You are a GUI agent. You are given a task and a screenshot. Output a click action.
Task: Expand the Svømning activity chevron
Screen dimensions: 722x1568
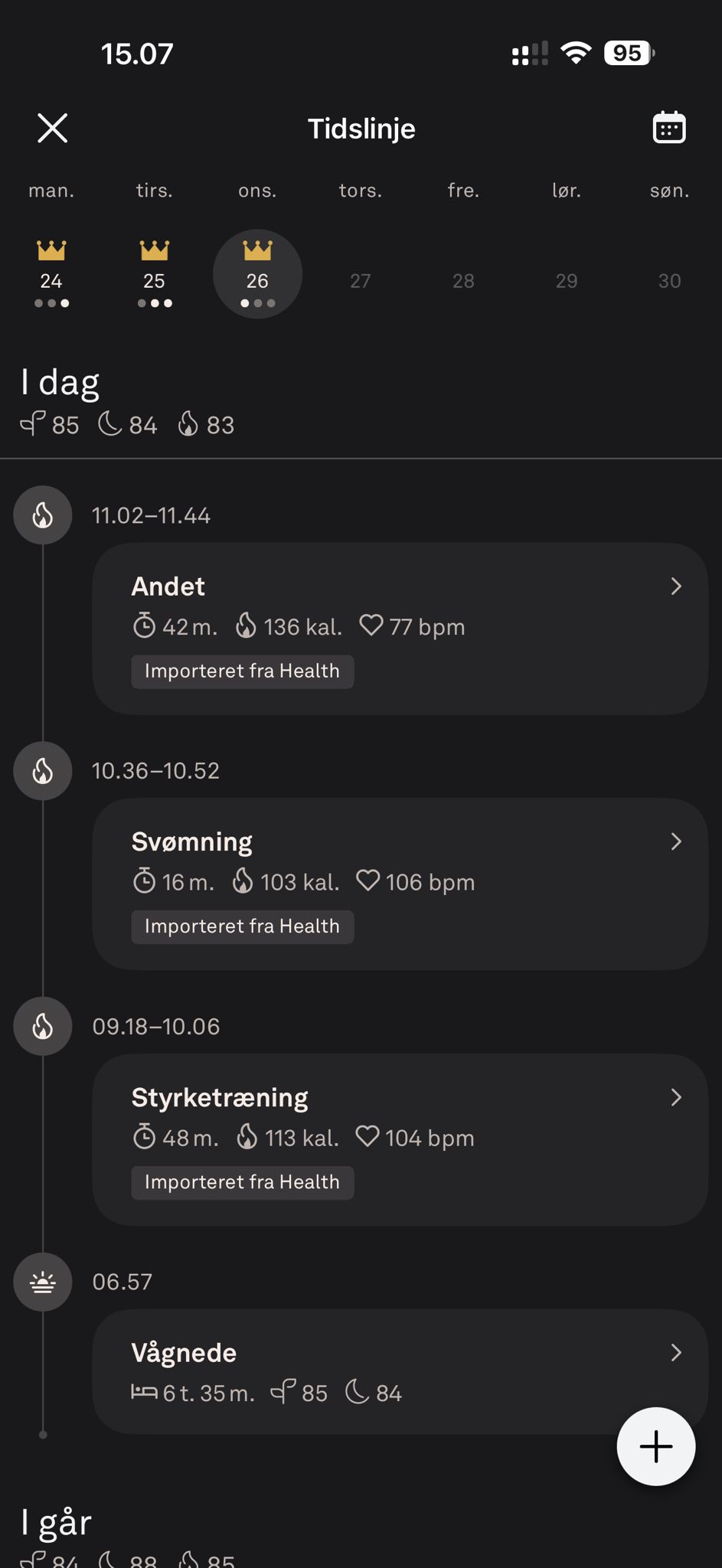[x=676, y=842]
